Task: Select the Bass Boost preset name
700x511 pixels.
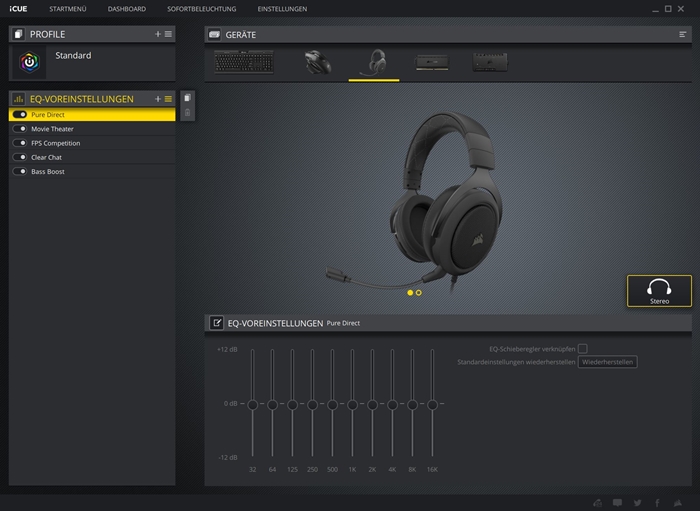Action: click(x=48, y=172)
